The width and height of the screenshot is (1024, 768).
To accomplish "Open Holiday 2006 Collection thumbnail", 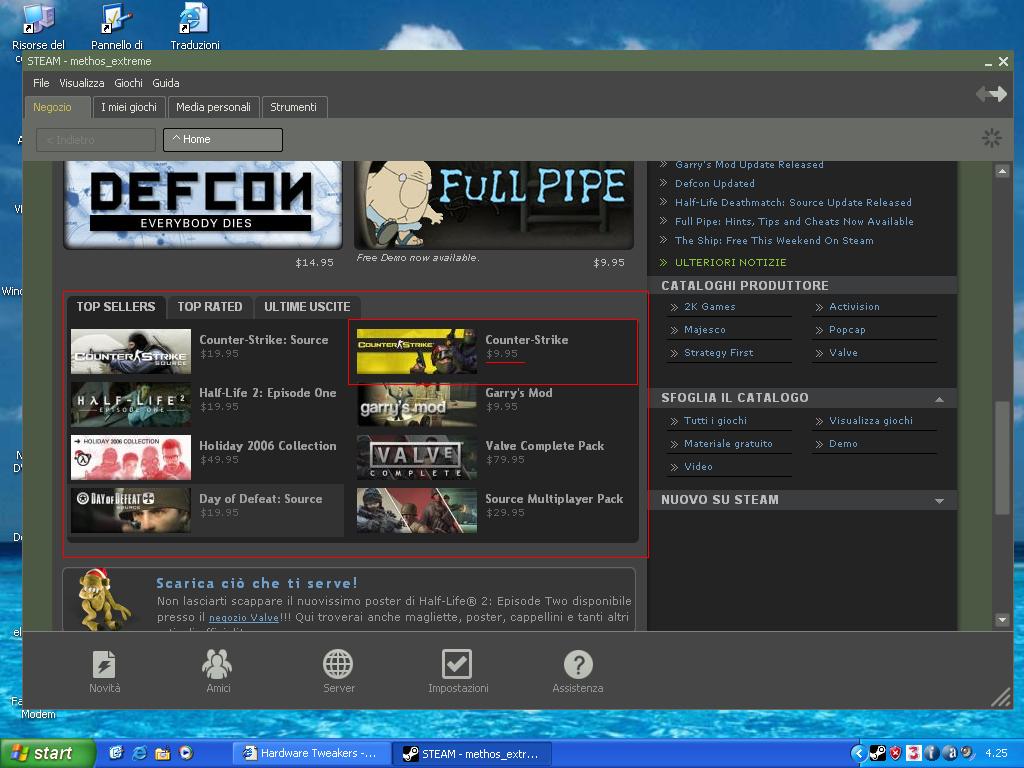I will pyautogui.click(x=131, y=457).
